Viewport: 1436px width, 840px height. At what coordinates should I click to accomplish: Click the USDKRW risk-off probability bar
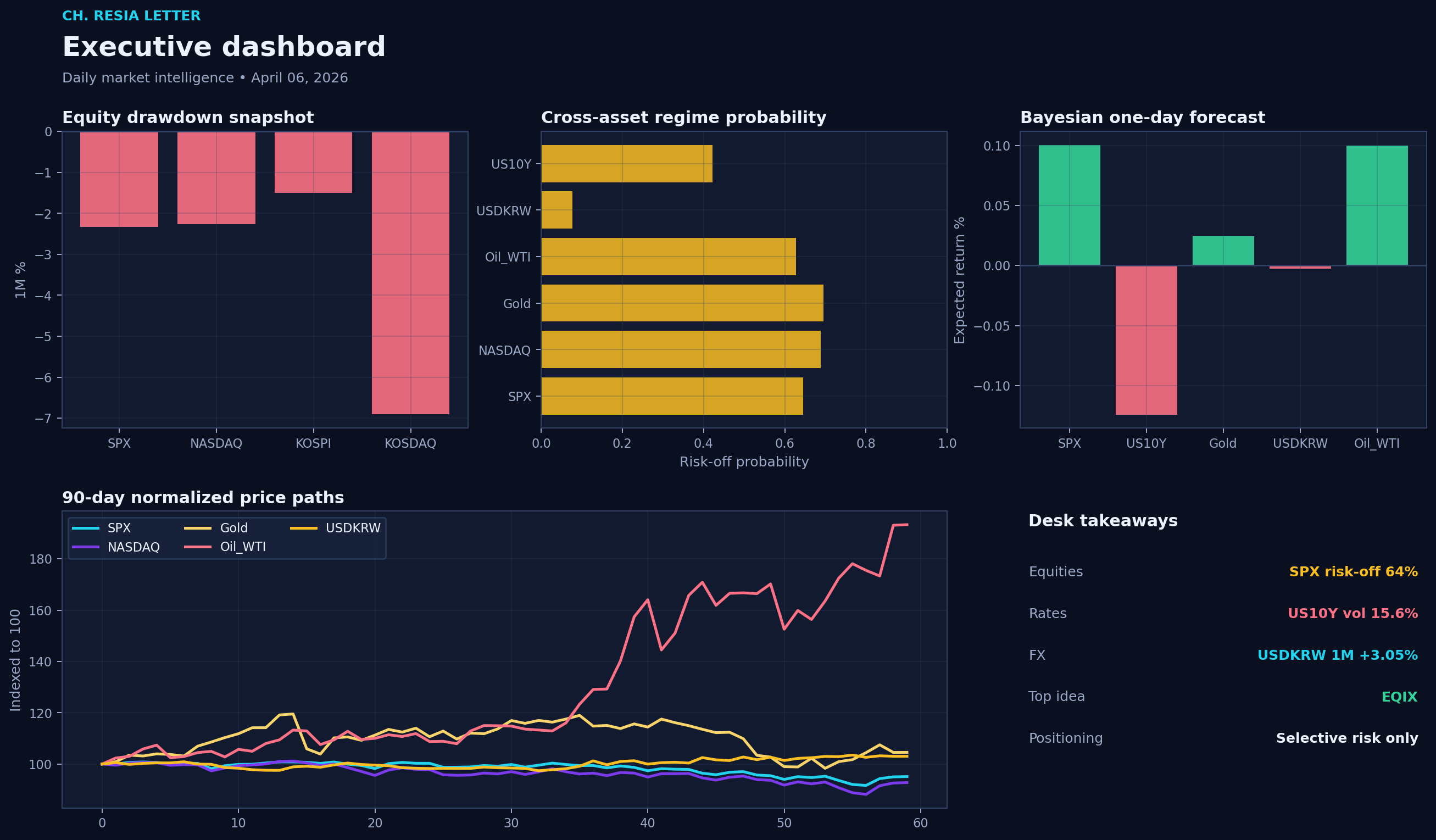[556, 210]
